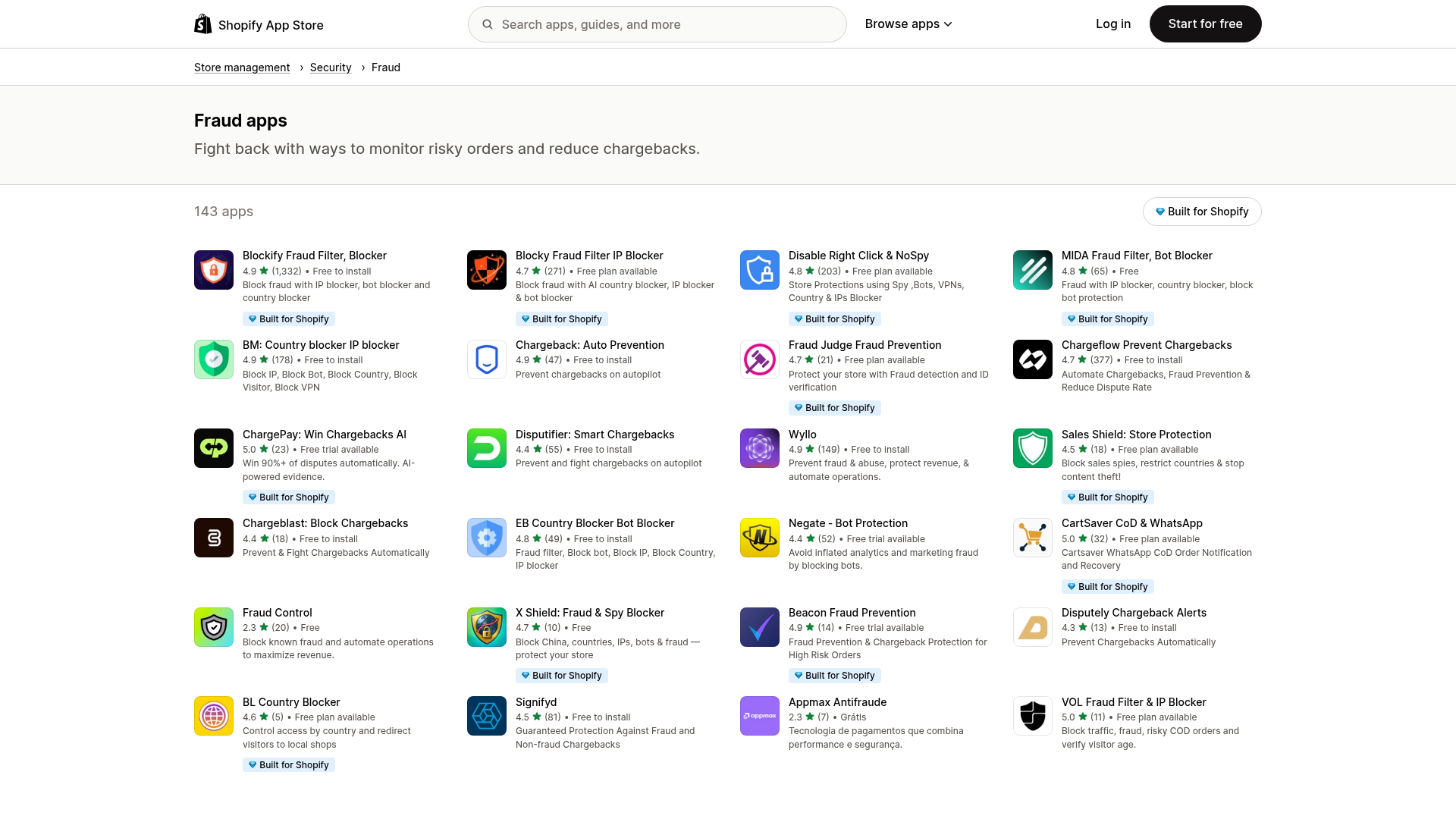
Task: Click 'Prevent Chargebacks Automatically' under Disputely
Action: (x=1138, y=642)
